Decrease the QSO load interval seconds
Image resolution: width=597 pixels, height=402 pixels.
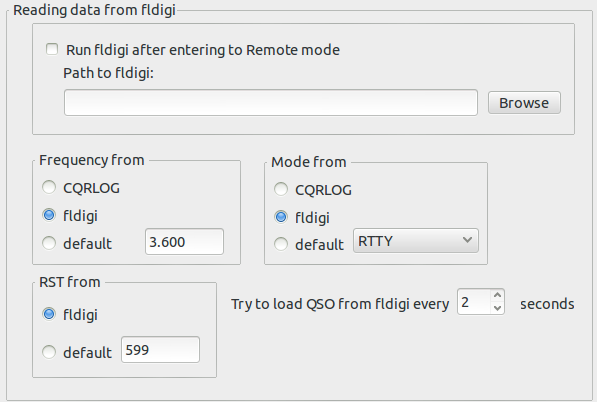tap(497, 308)
